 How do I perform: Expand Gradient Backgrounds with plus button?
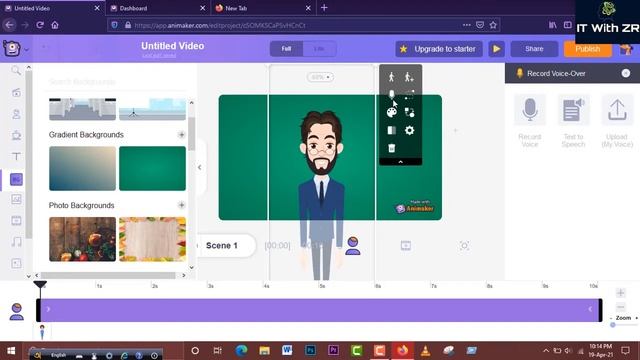pyautogui.click(x=181, y=135)
